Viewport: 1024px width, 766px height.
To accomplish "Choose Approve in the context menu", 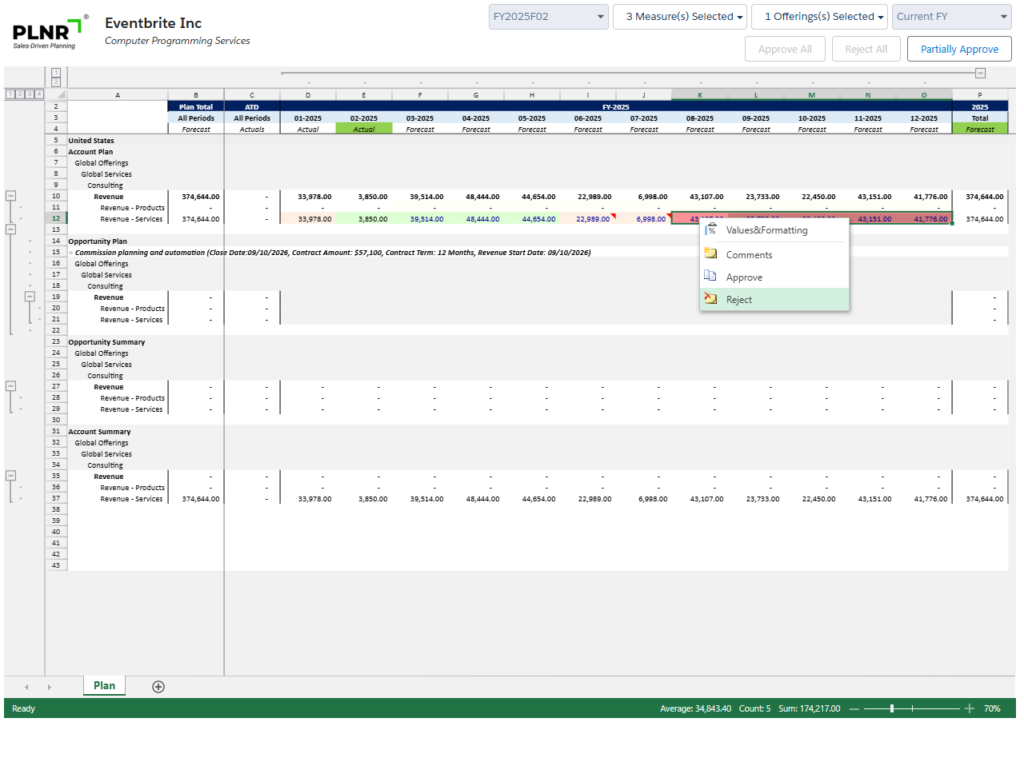I will 775,277.
